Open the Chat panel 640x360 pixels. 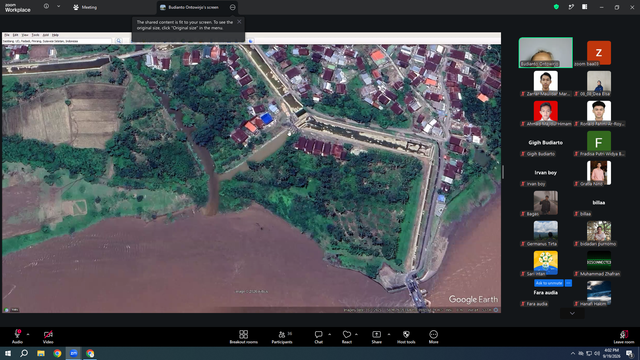tap(318, 337)
